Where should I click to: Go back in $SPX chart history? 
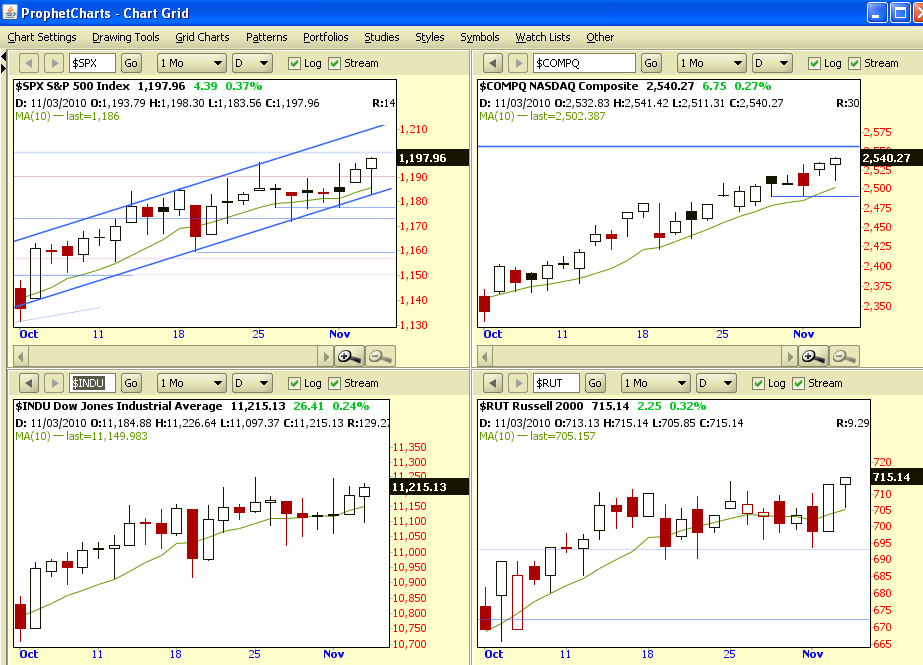pos(28,63)
